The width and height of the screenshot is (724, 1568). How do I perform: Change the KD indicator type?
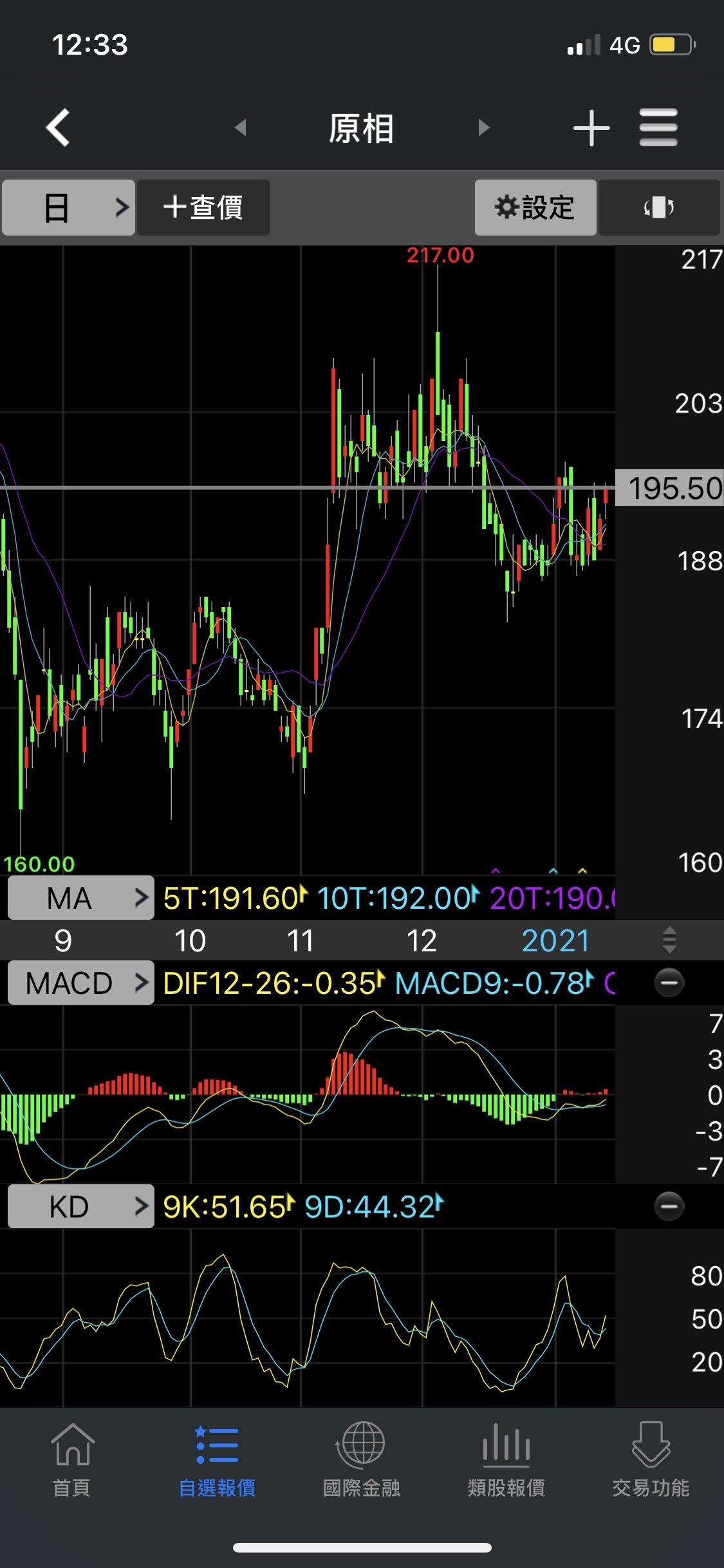pos(81,1206)
